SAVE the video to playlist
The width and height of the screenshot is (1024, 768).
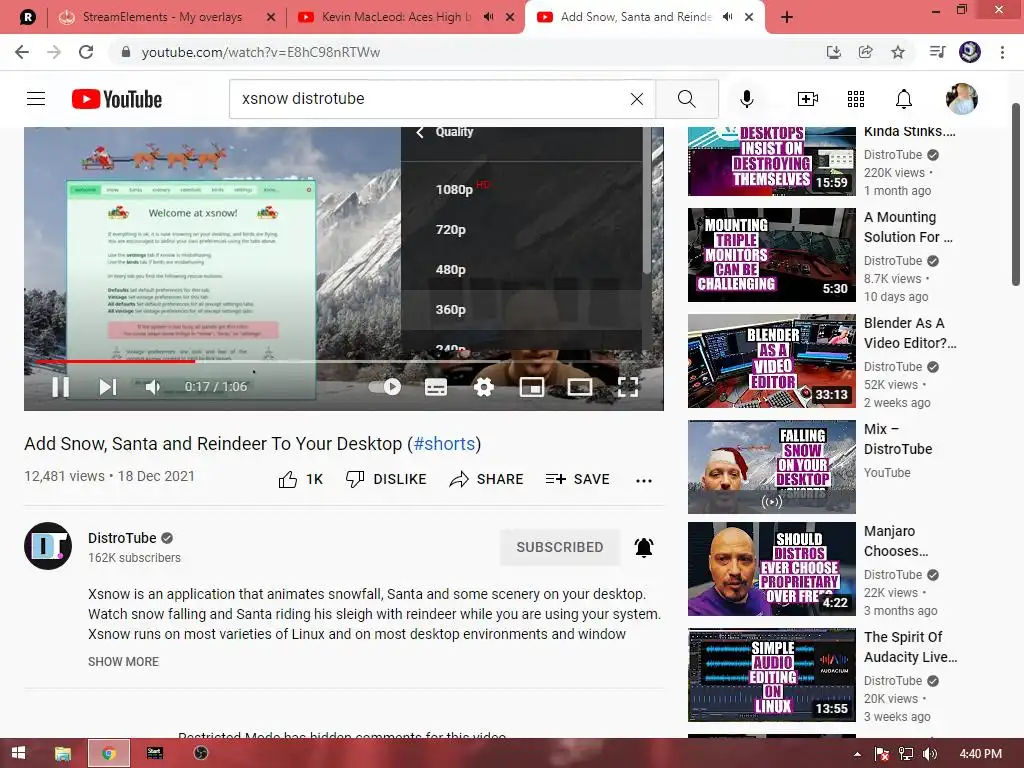(577, 479)
